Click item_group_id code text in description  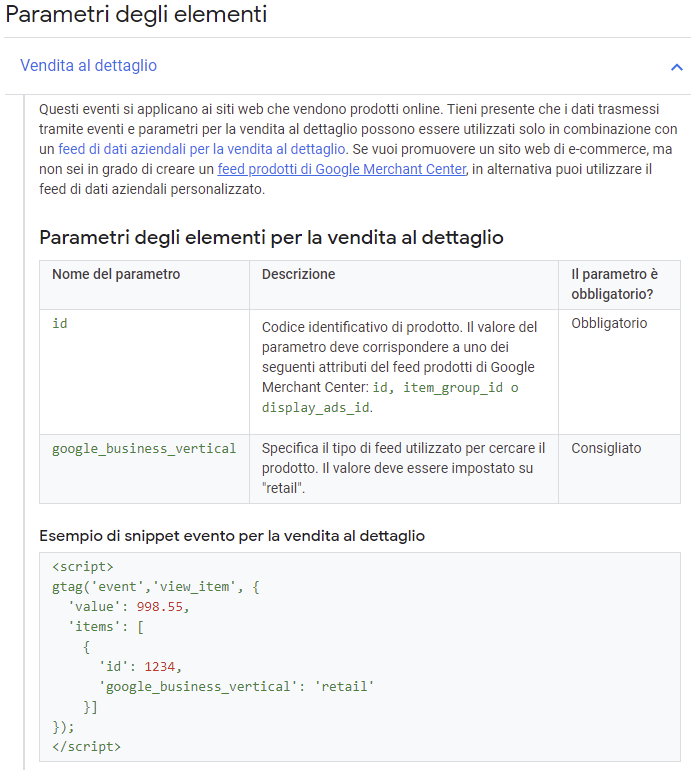[x=452, y=388]
